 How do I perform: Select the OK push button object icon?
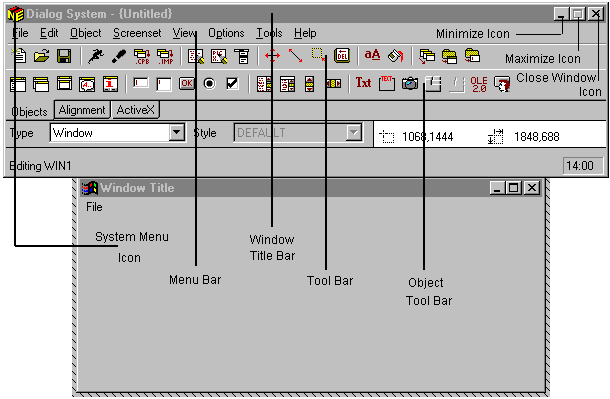pos(187,83)
